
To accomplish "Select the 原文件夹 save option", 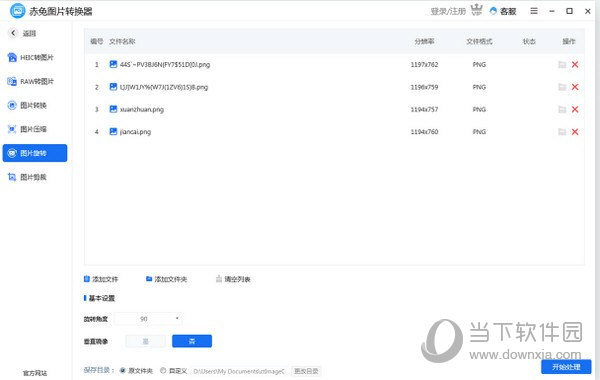I will click(x=136, y=370).
